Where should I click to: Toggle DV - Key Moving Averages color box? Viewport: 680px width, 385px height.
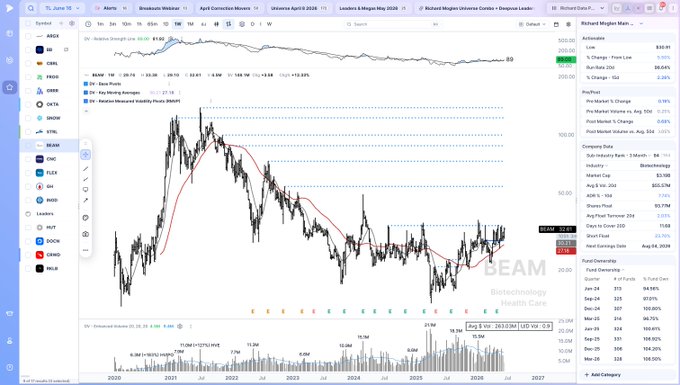click(x=86, y=92)
